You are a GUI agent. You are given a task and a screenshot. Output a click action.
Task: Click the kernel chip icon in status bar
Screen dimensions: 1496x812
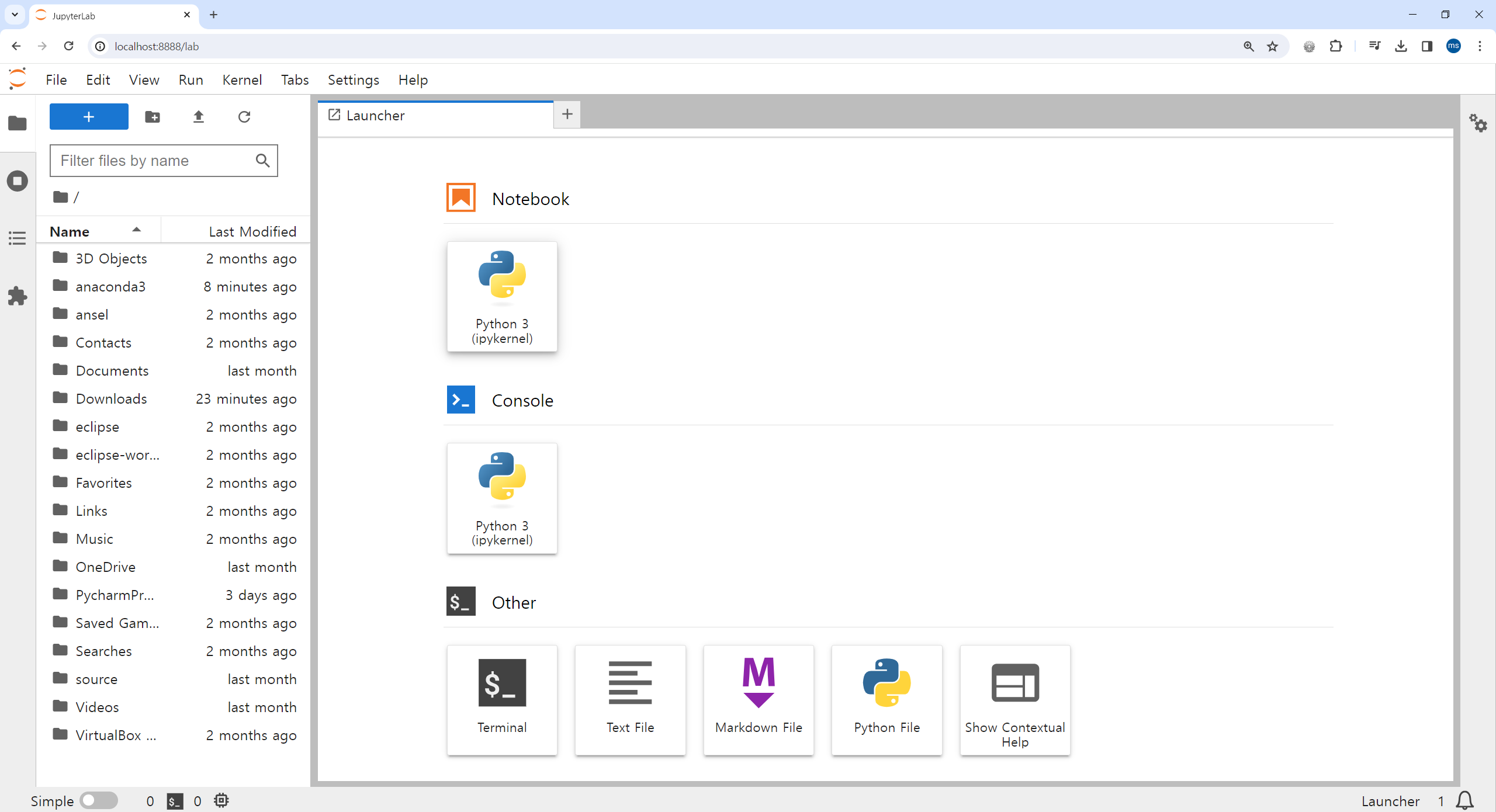221,800
